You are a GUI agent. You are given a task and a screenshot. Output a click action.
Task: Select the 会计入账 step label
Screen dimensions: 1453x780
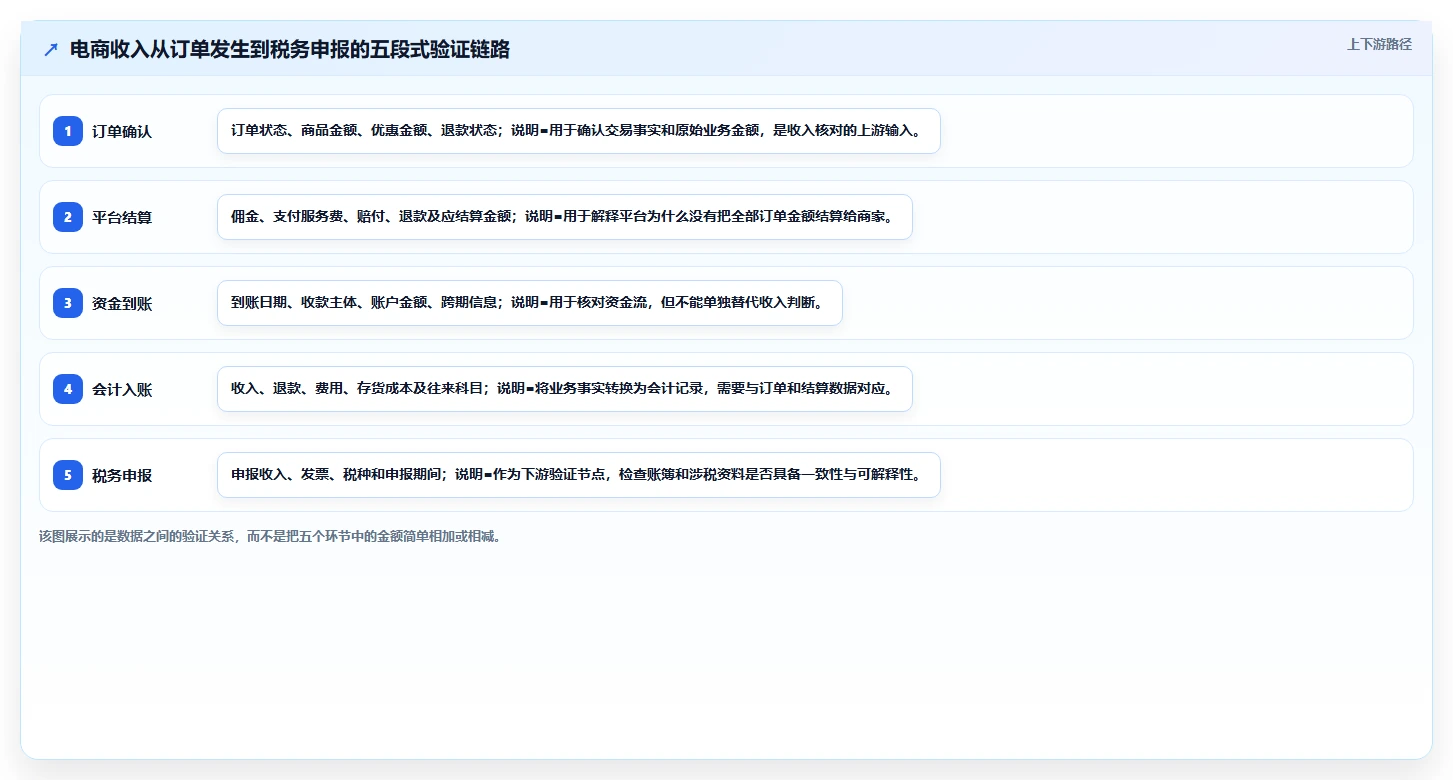pyautogui.click(x=122, y=389)
